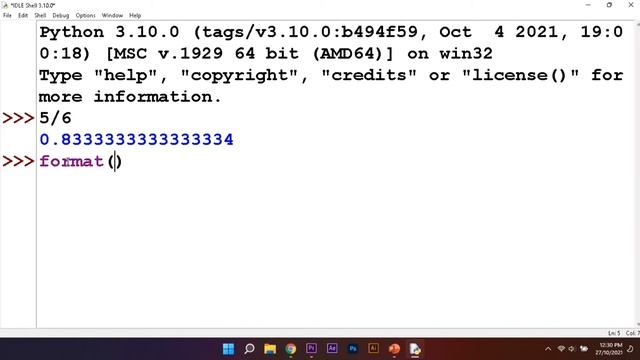
Task: Click the prompt beside format(
Action: pyautogui.click(x=18, y=162)
